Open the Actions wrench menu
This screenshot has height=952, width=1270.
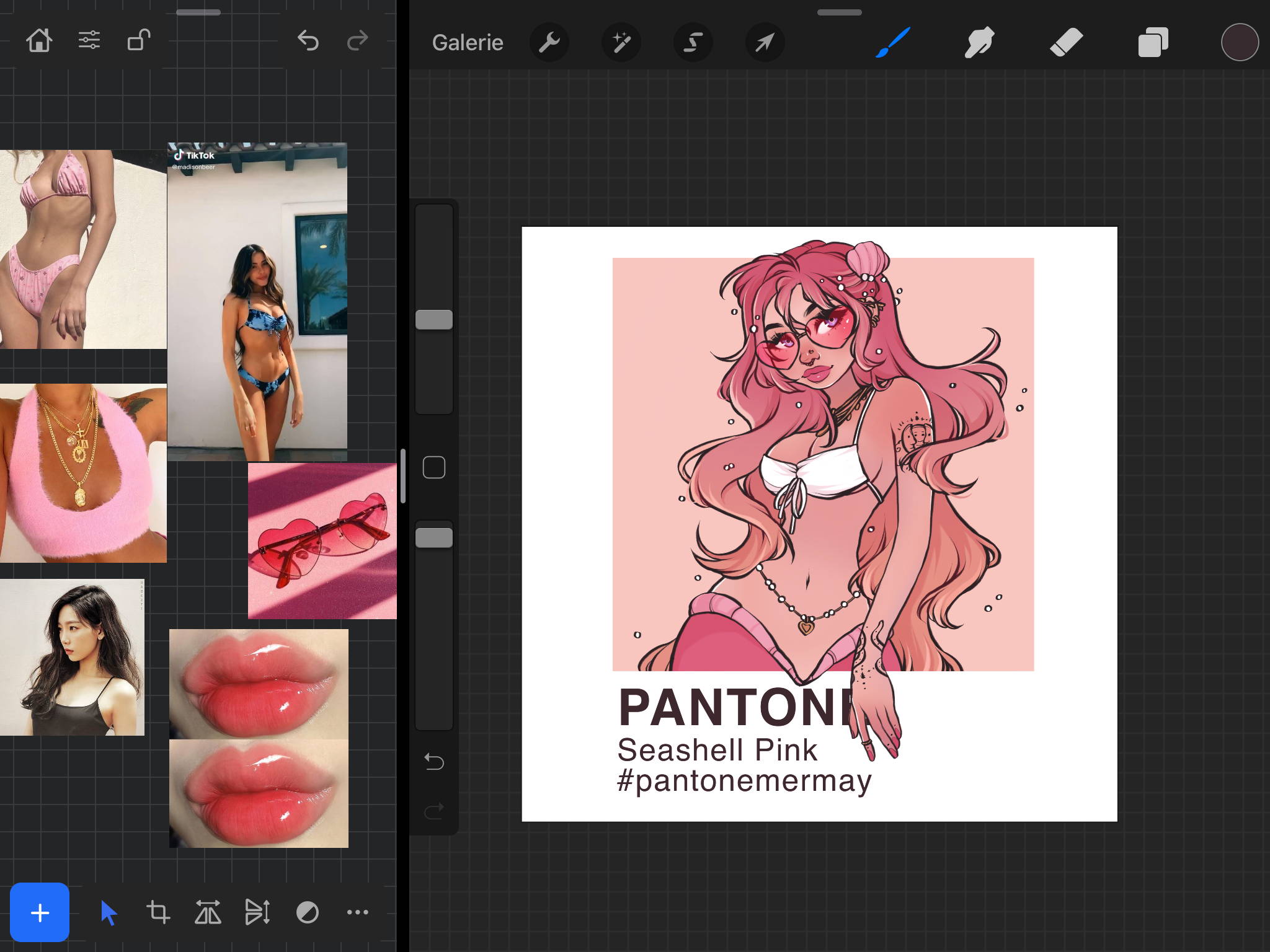(549, 42)
